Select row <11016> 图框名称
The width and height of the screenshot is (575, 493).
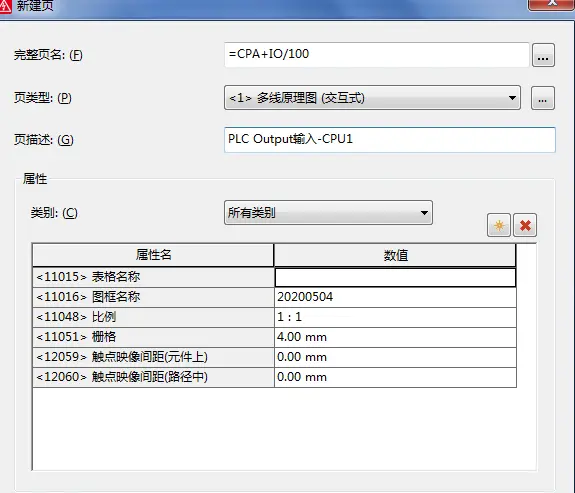coord(153,297)
